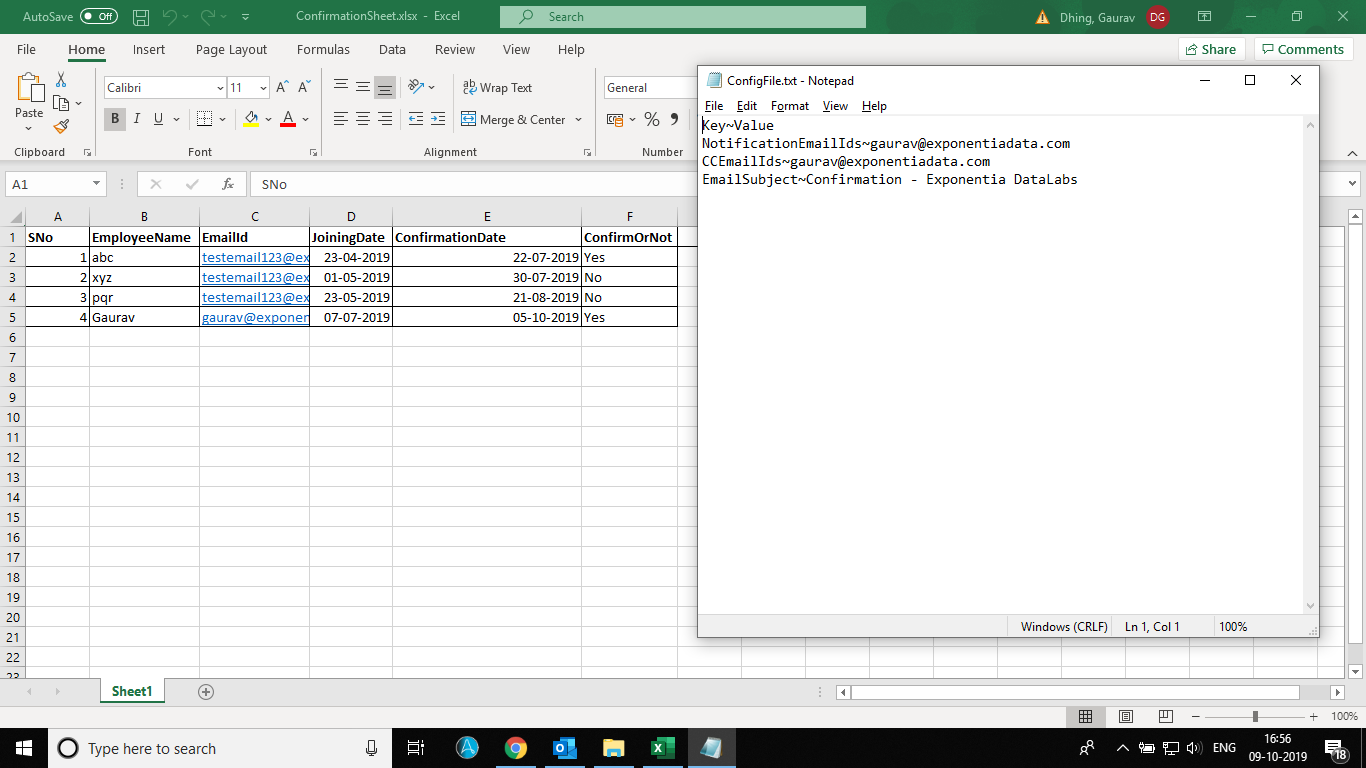The width and height of the screenshot is (1366, 768).
Task: Toggle Bold formatting
Action: tap(115, 119)
